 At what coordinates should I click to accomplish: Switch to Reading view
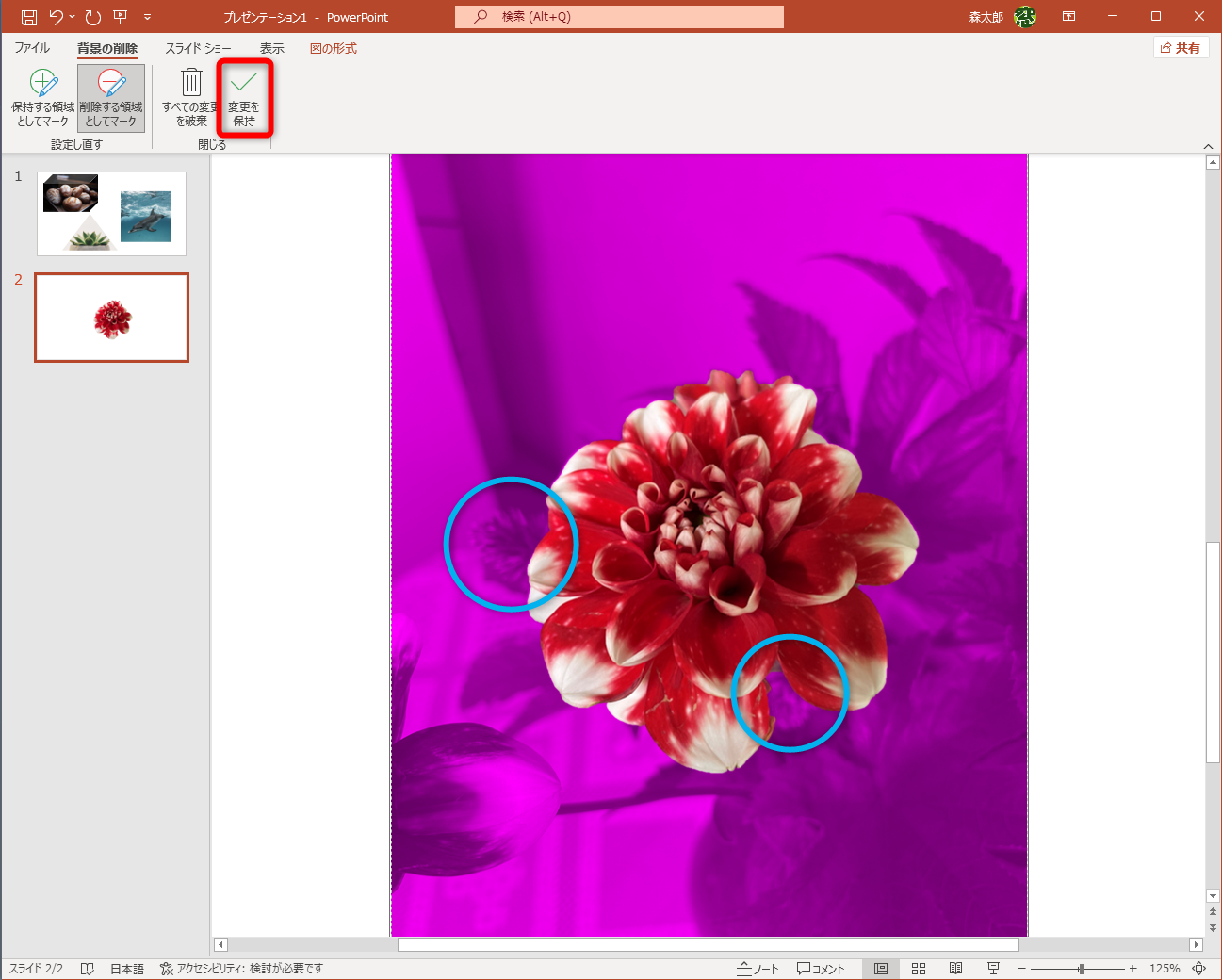(x=955, y=969)
